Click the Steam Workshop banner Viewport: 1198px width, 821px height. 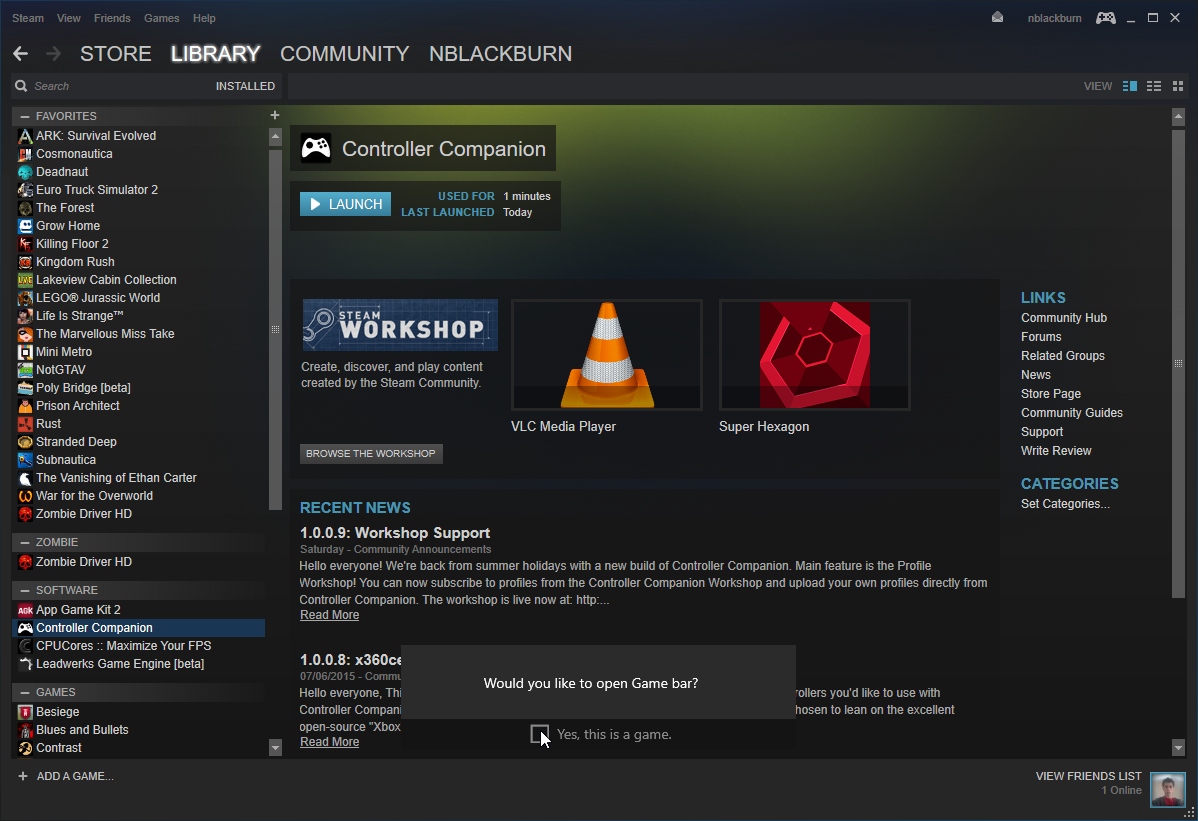pyautogui.click(x=400, y=325)
